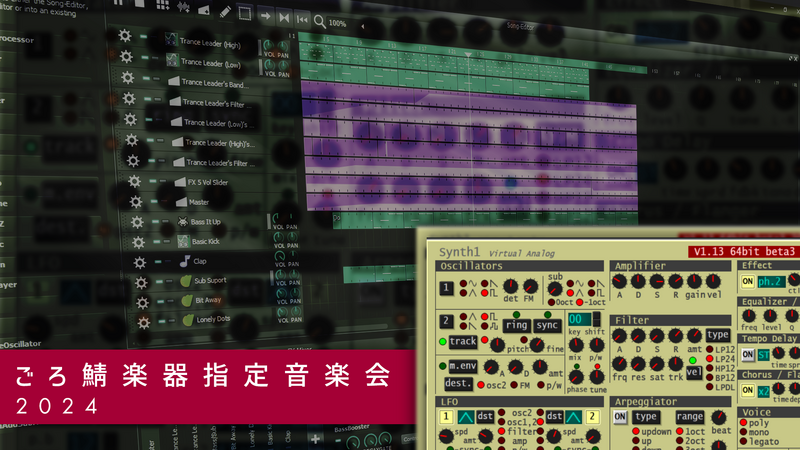Open gear menu of the Clap track

point(139,262)
